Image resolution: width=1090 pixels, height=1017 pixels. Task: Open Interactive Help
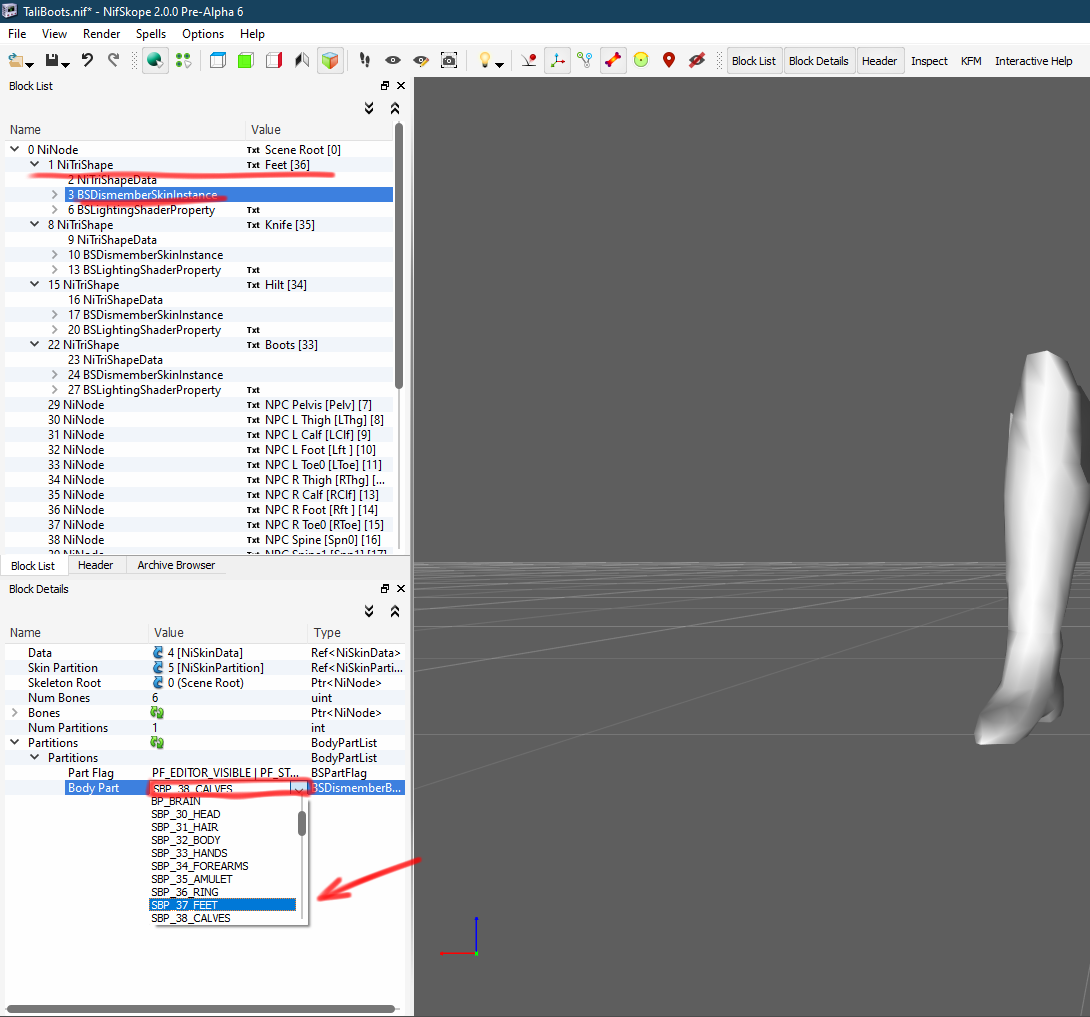click(x=1034, y=60)
